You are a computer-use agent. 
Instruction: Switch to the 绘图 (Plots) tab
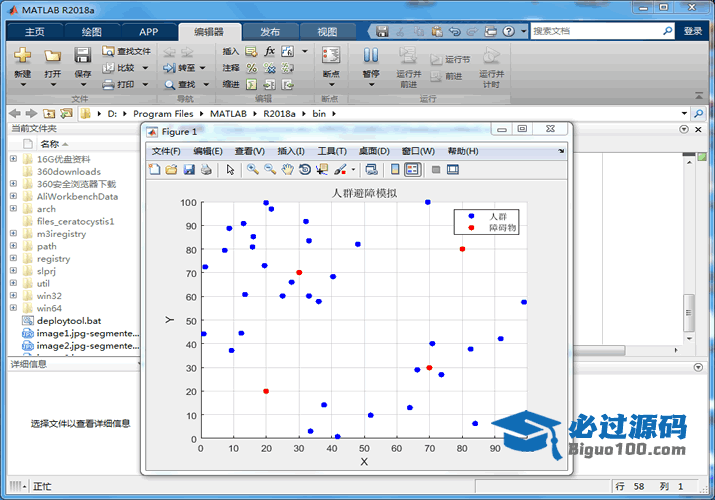point(92,32)
